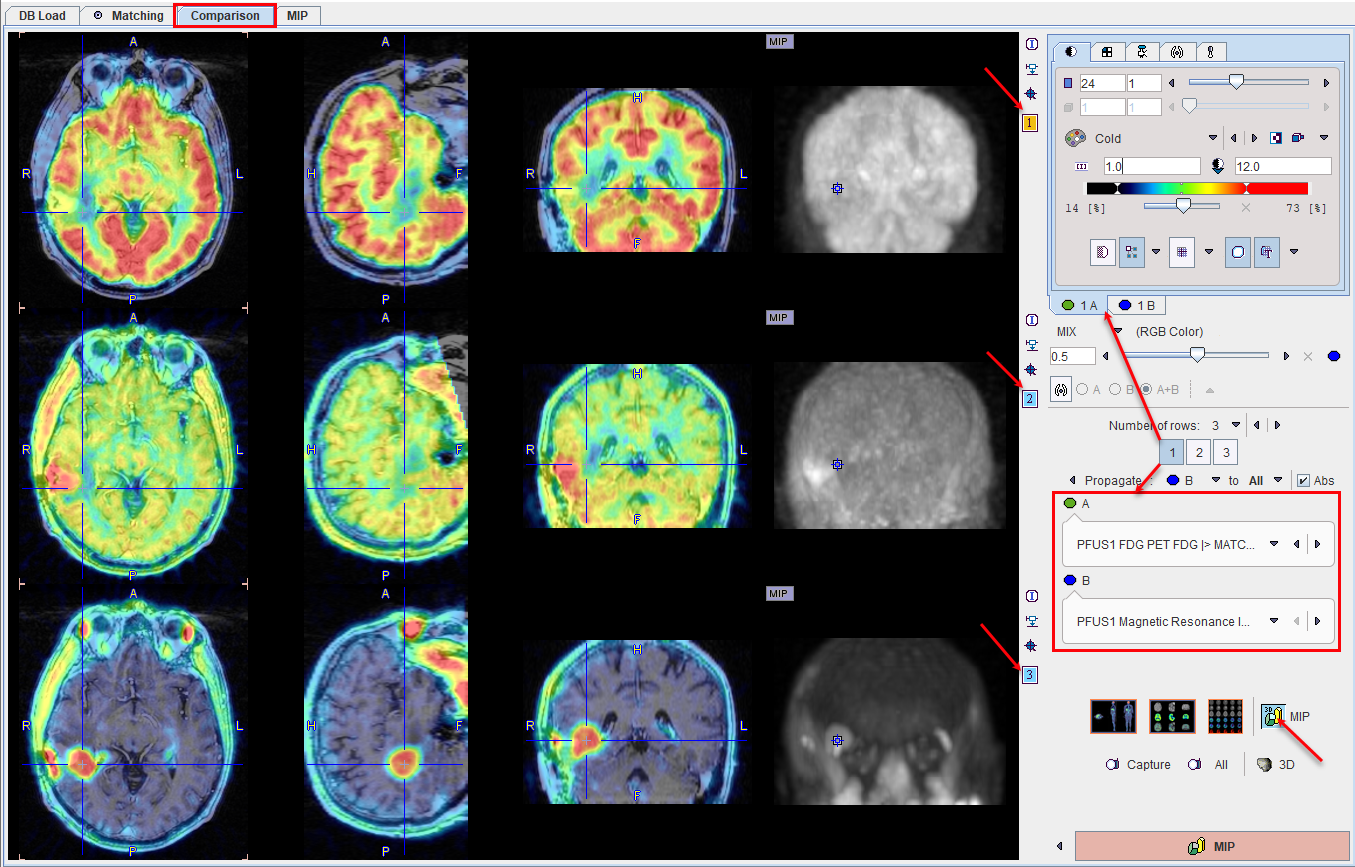Open the thermometer-like fifth panel tab
Screen dimensions: 1355x867
click(1210, 51)
